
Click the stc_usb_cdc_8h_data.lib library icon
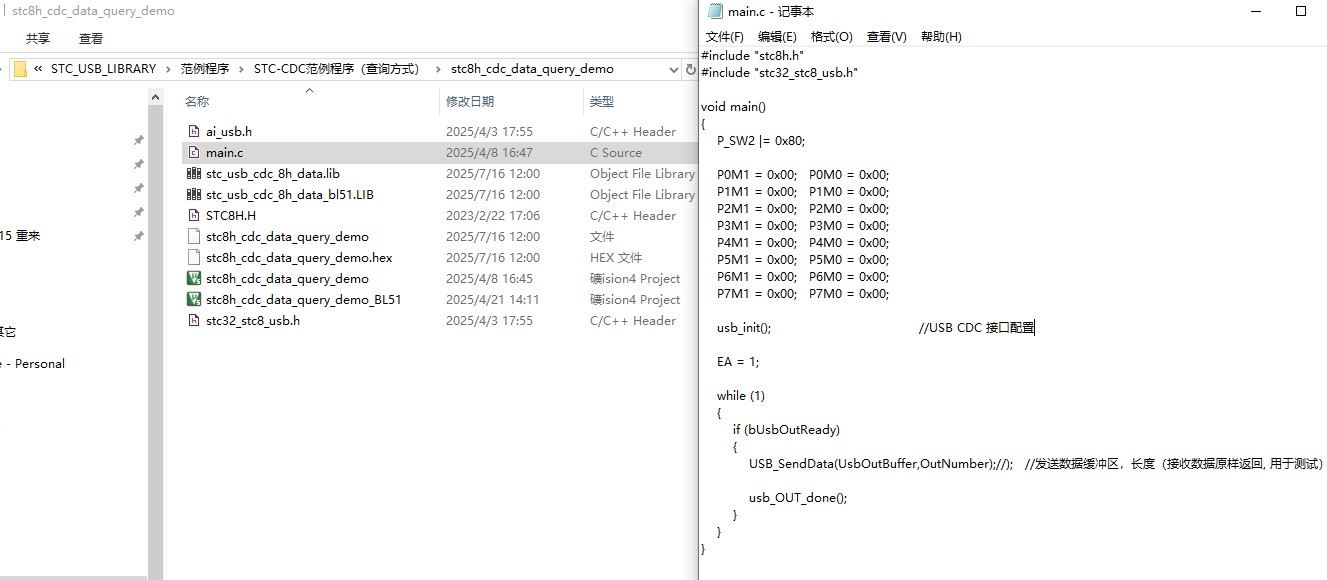click(194, 173)
